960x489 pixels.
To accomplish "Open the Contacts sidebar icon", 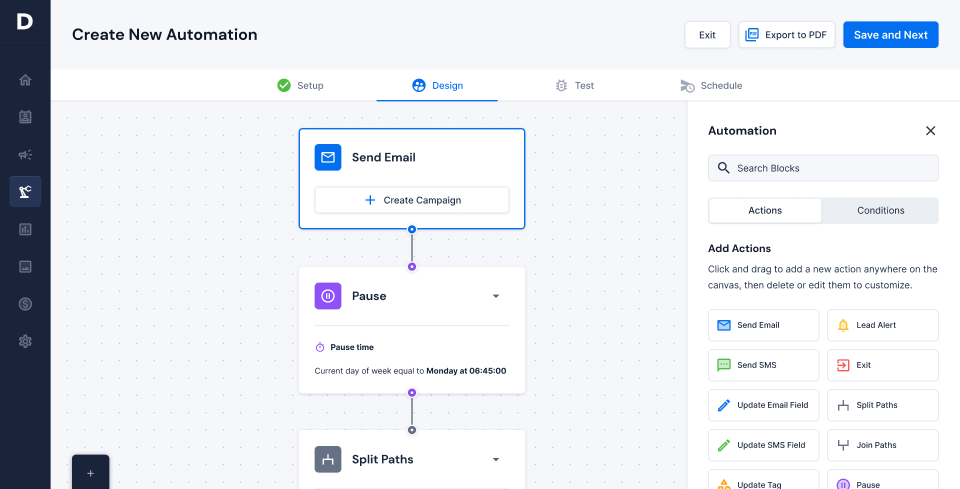I will 25,117.
